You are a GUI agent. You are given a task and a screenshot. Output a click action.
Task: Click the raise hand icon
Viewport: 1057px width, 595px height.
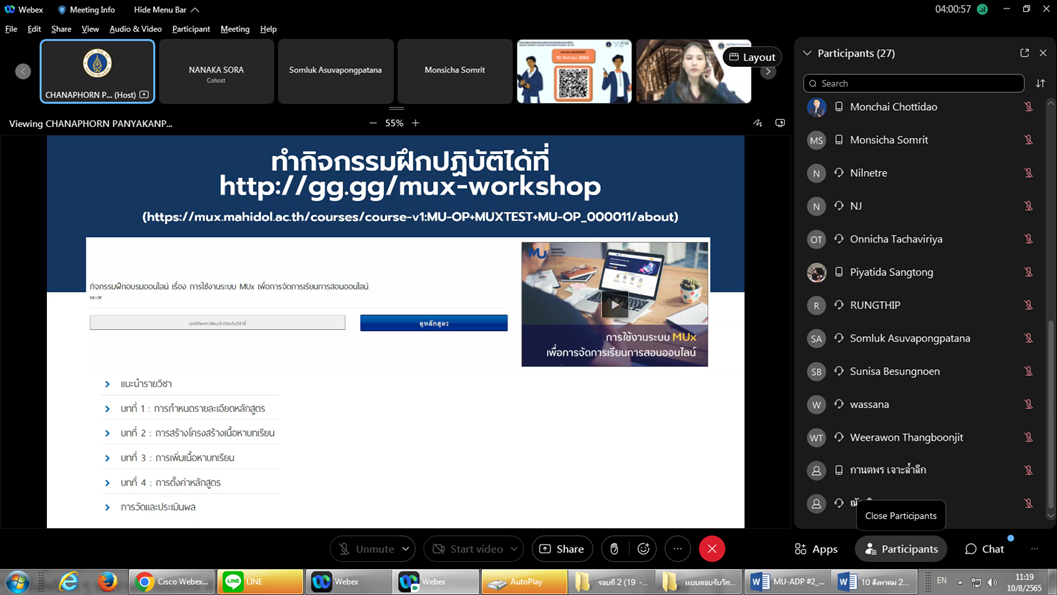point(614,549)
